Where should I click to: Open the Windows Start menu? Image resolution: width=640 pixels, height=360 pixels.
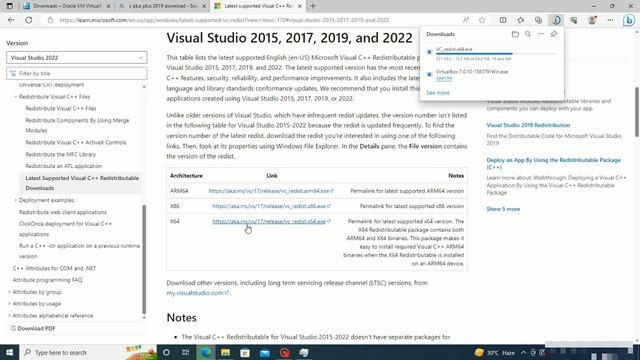coord(9,352)
